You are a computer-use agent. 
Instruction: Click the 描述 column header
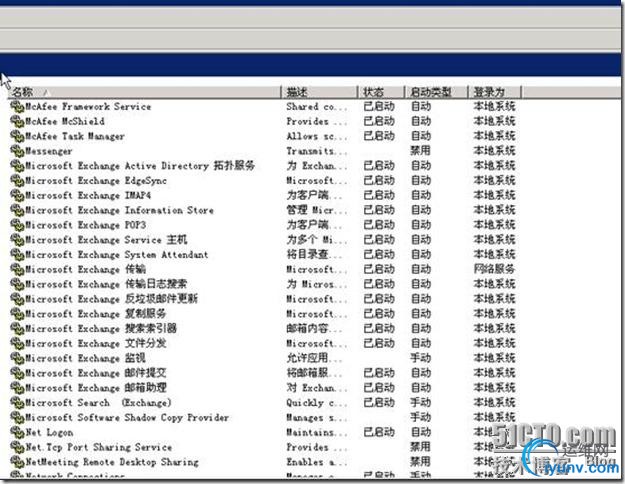tap(320, 92)
